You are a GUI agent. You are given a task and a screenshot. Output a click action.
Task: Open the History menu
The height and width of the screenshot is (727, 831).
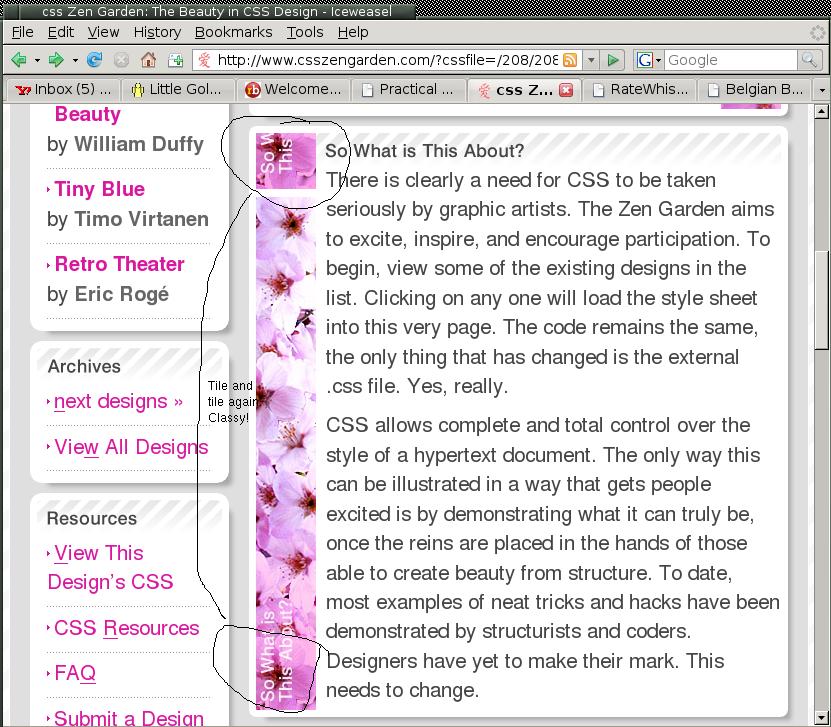157,32
